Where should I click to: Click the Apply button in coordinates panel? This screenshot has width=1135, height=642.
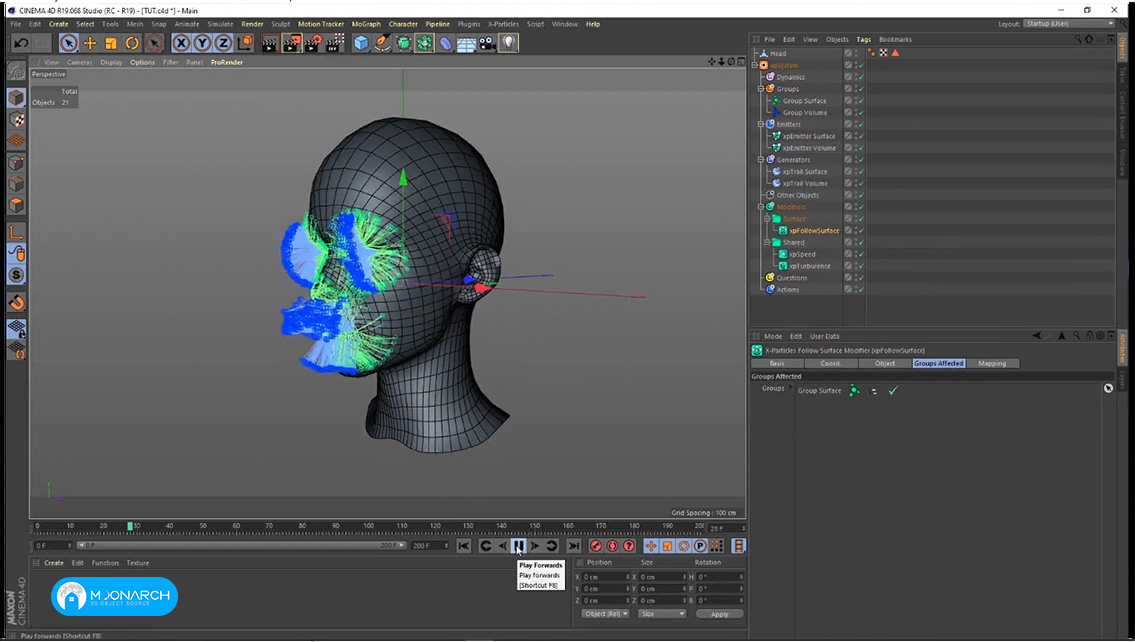pyautogui.click(x=720, y=614)
